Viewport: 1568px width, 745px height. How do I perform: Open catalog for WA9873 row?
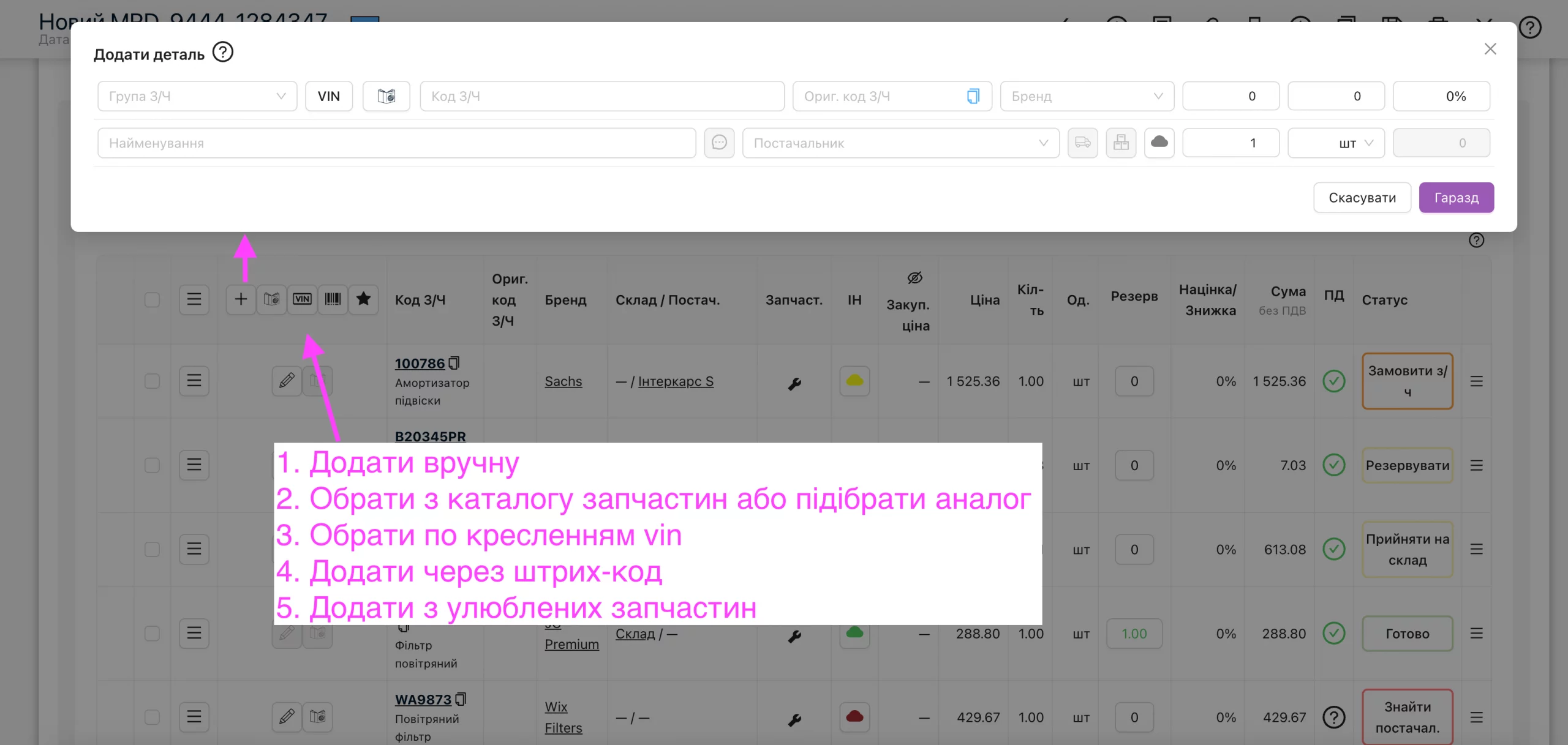pos(317,717)
